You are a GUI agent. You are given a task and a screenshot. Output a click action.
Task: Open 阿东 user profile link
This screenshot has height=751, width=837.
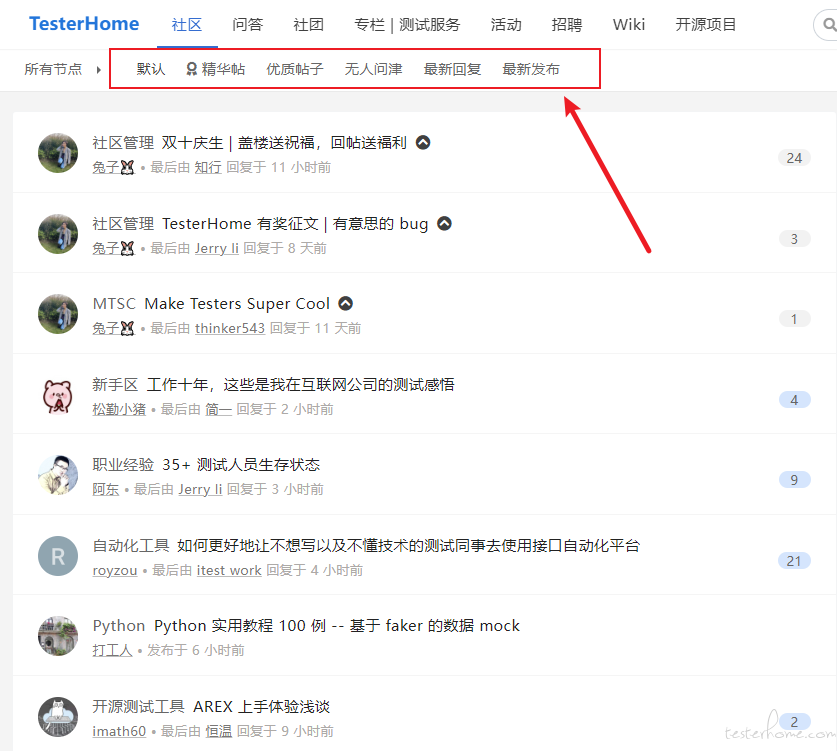[106, 489]
